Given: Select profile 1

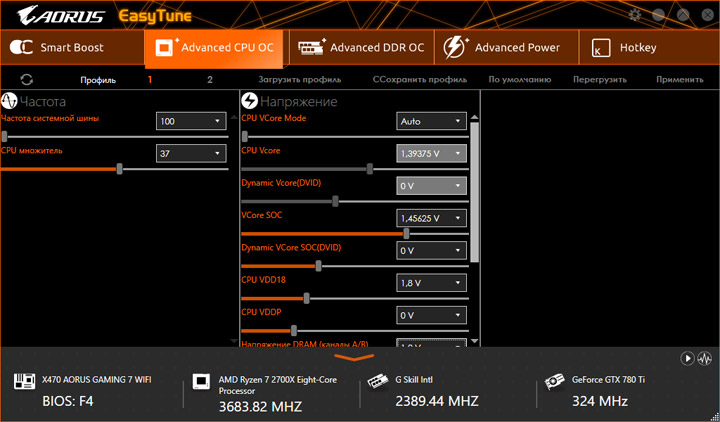Looking at the screenshot, I should [x=150, y=79].
